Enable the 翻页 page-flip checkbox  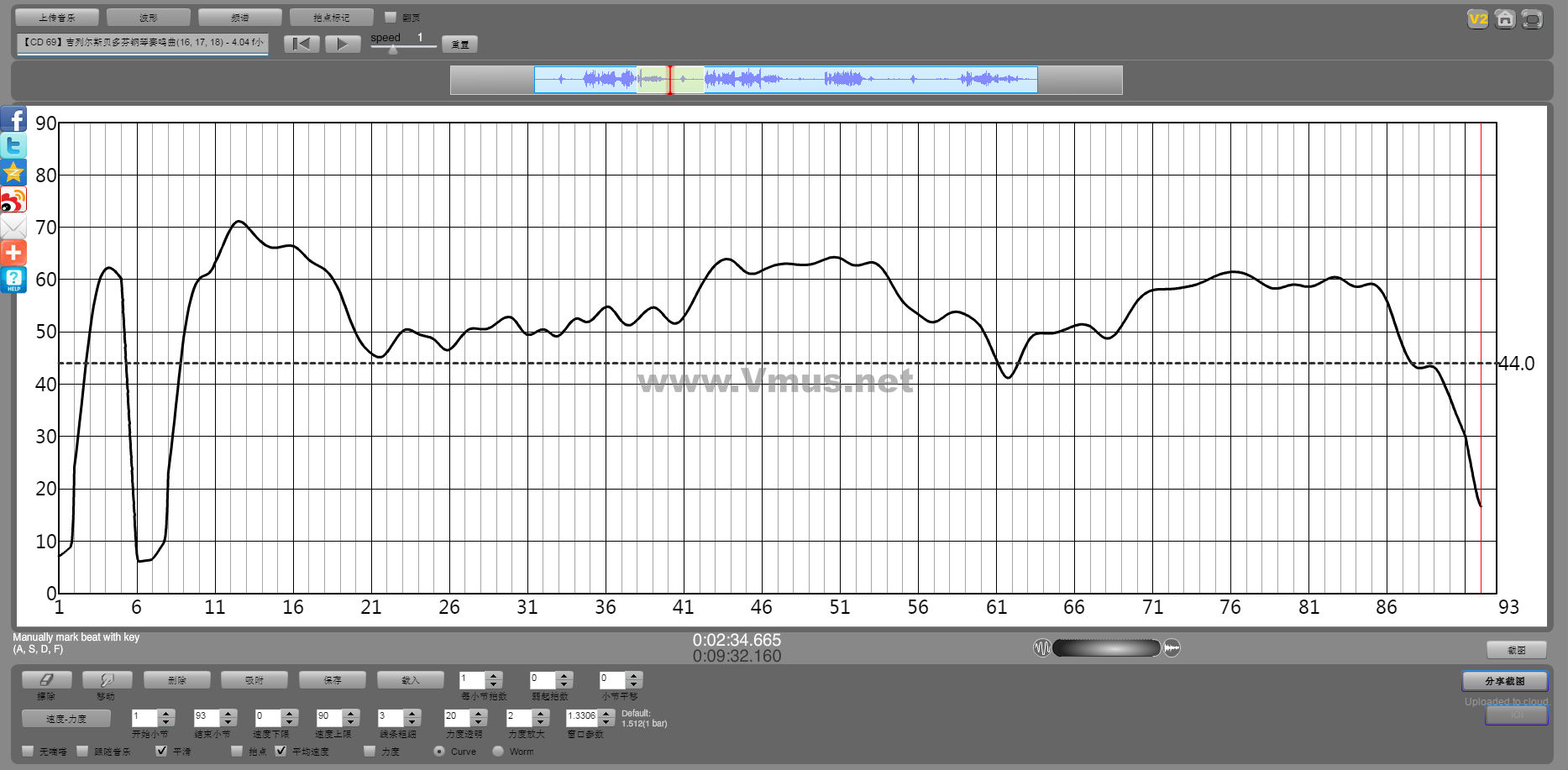coord(391,17)
